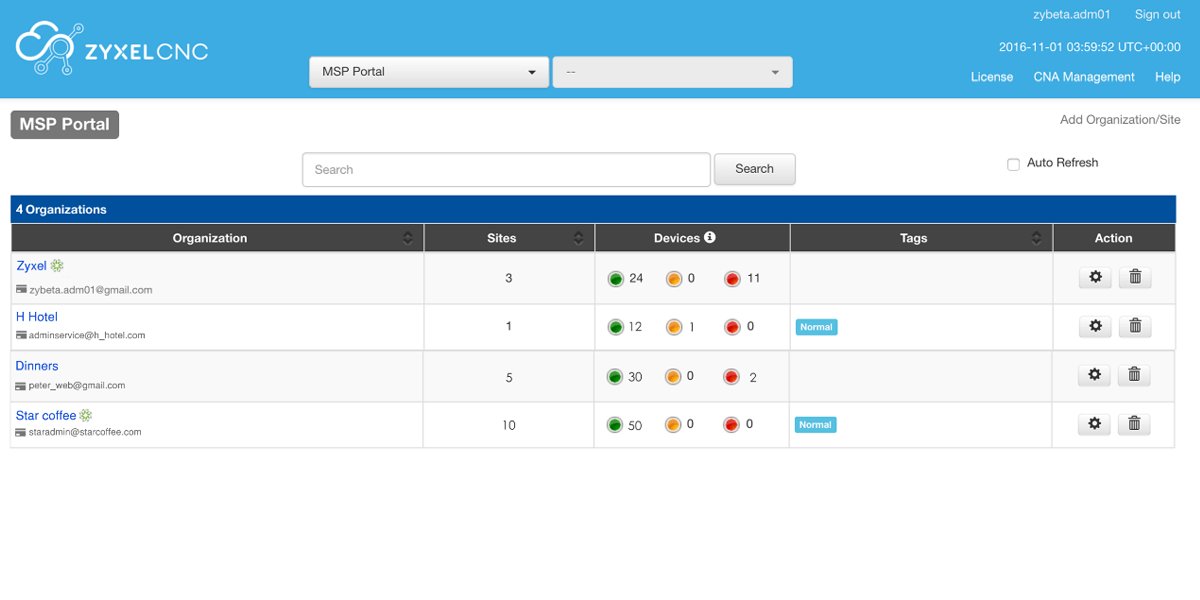Click the Search button

click(754, 169)
